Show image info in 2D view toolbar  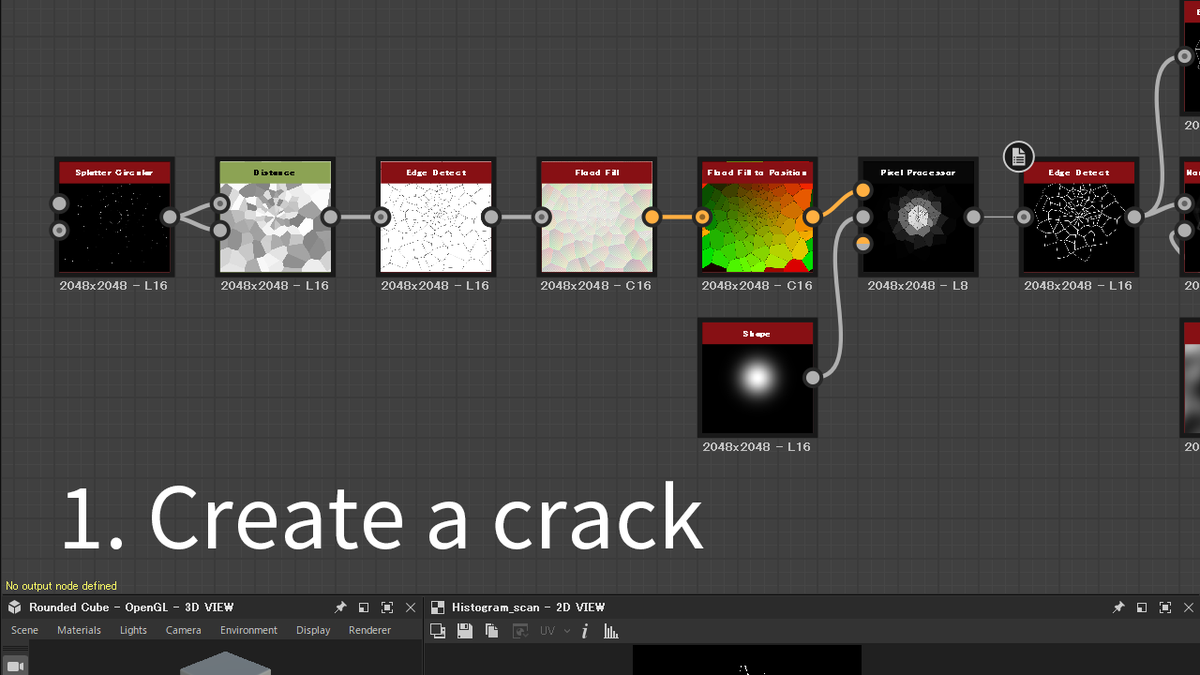[585, 631]
